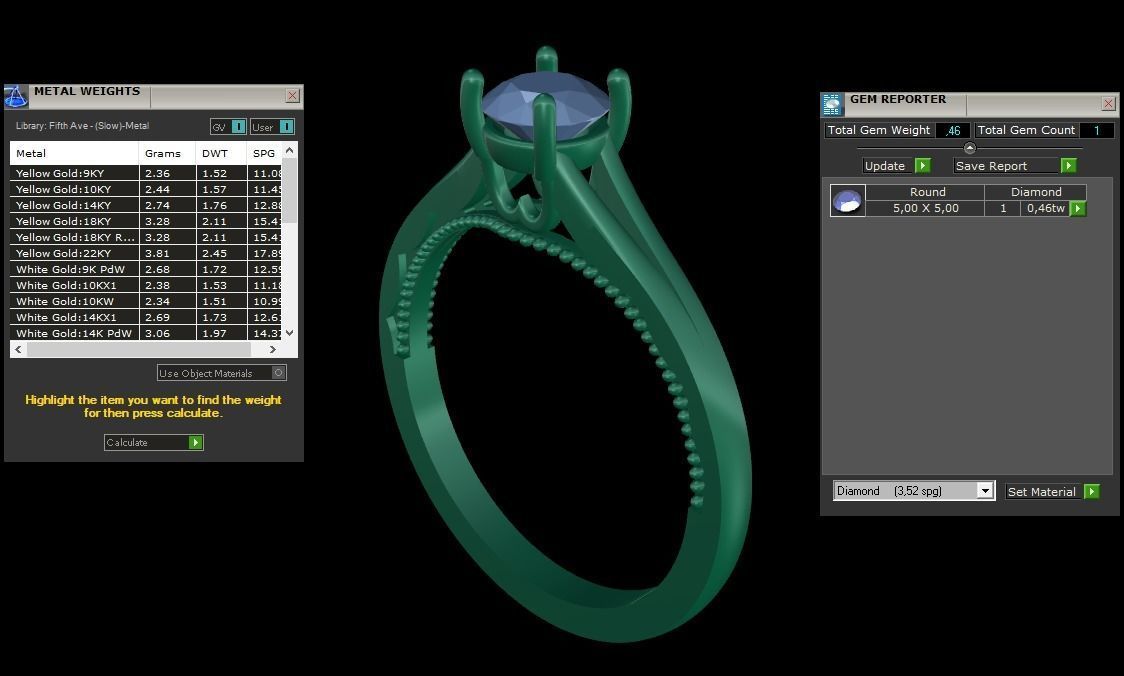Image resolution: width=1124 pixels, height=676 pixels.
Task: Select the Yellow Gold:14KY row
Action: [146, 205]
